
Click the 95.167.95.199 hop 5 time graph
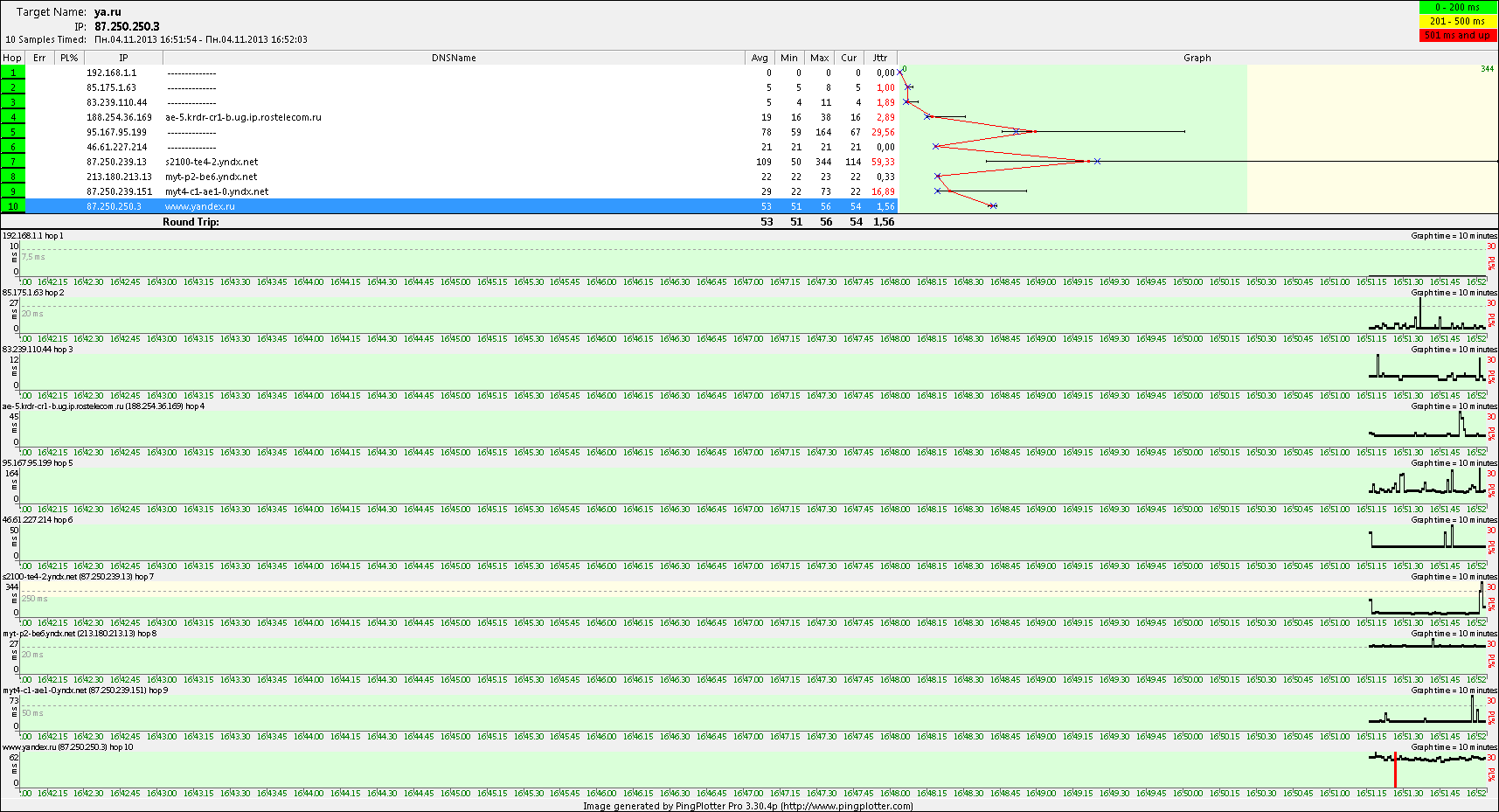752,486
